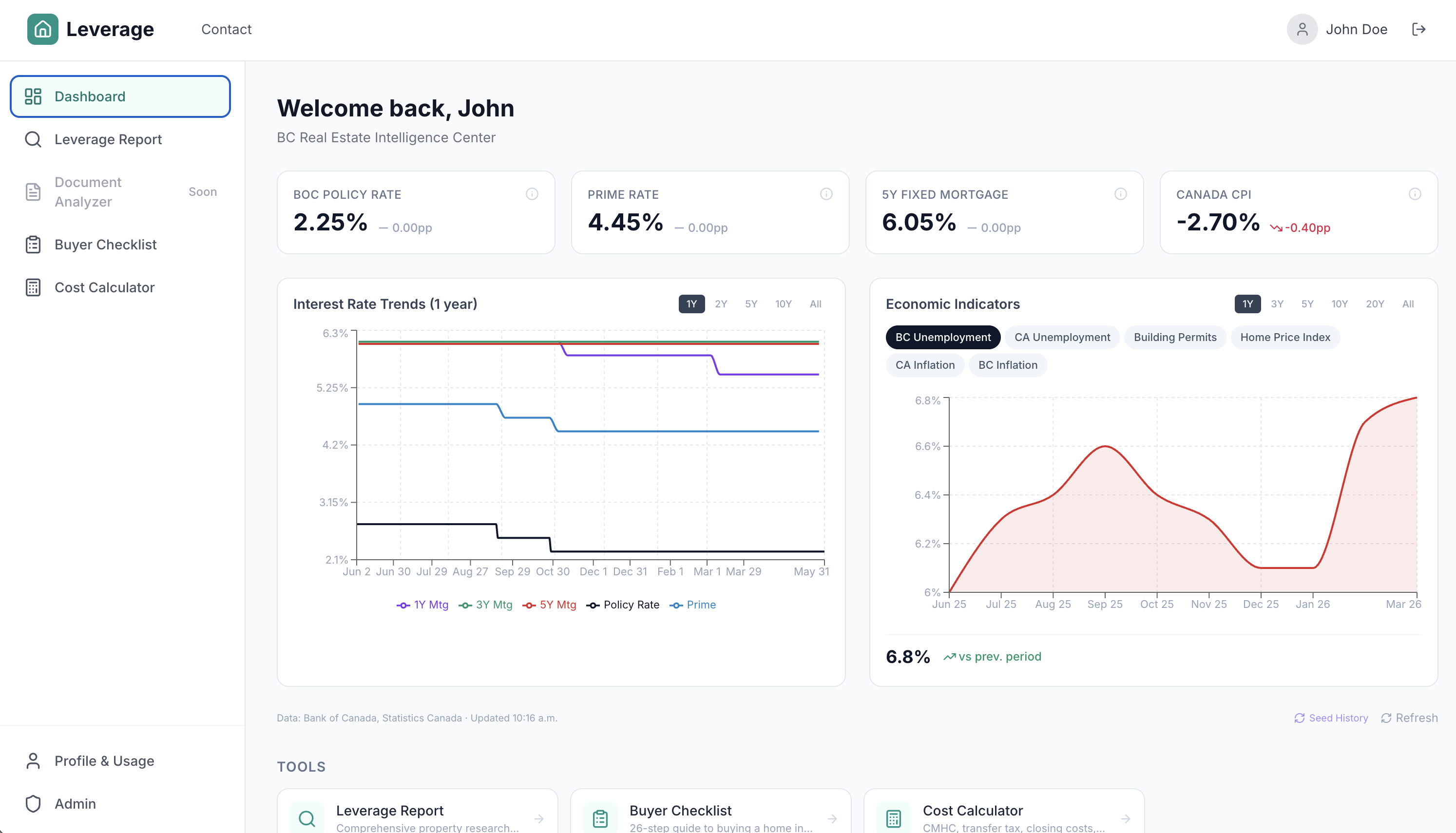Viewport: 1456px width, 833px height.
Task: Select BC Inflation indicator chip
Action: 1008,365
